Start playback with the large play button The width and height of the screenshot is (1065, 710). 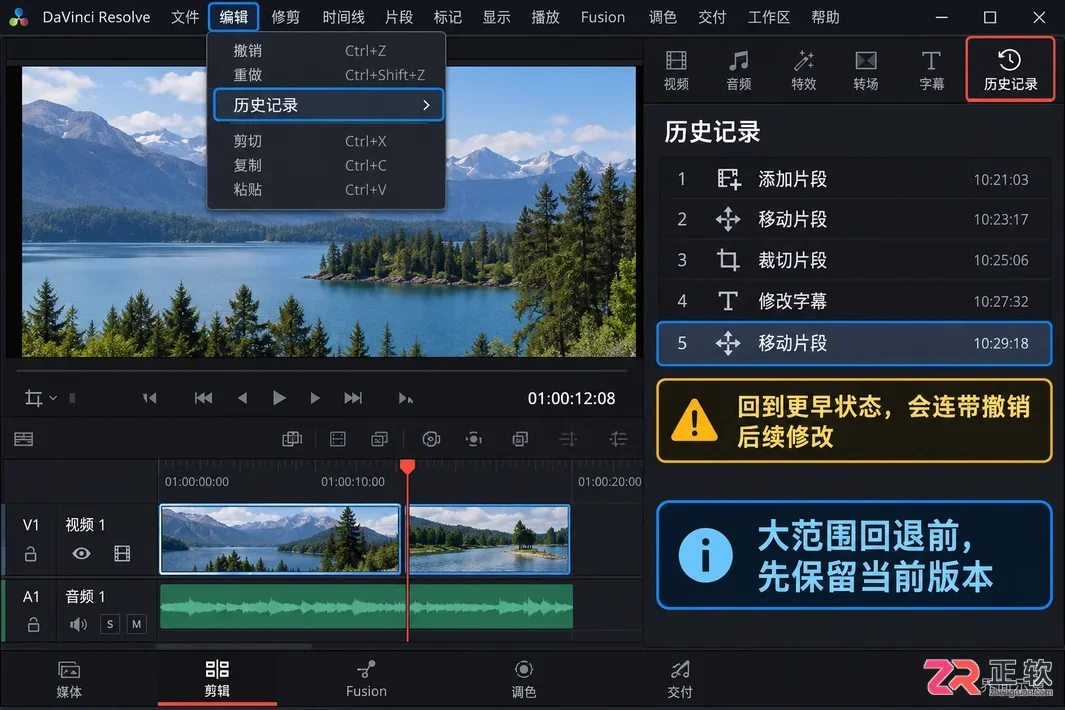click(x=278, y=398)
